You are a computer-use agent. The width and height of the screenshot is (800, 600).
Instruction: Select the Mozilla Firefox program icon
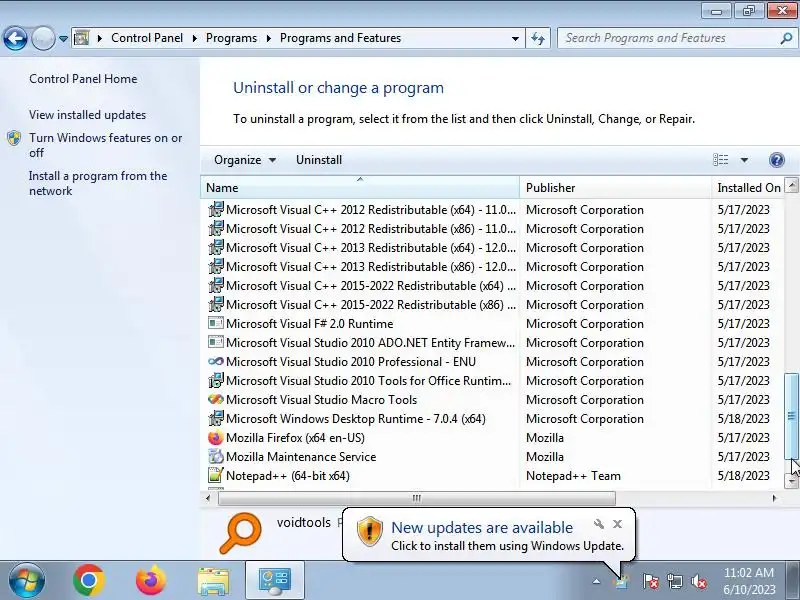pos(216,437)
